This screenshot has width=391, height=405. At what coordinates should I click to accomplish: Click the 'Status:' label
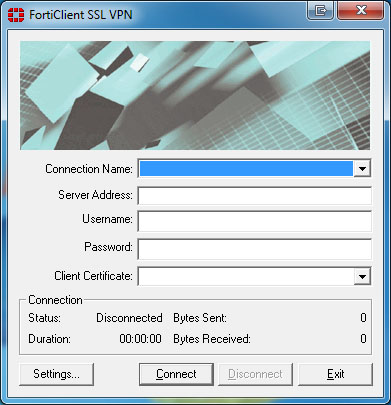tap(44, 318)
